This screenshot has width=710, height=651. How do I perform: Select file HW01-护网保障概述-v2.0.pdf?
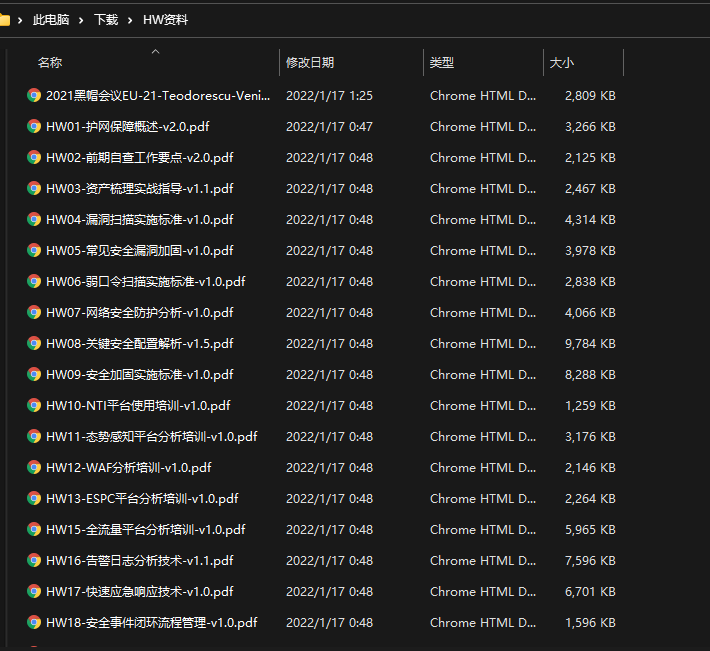128,126
